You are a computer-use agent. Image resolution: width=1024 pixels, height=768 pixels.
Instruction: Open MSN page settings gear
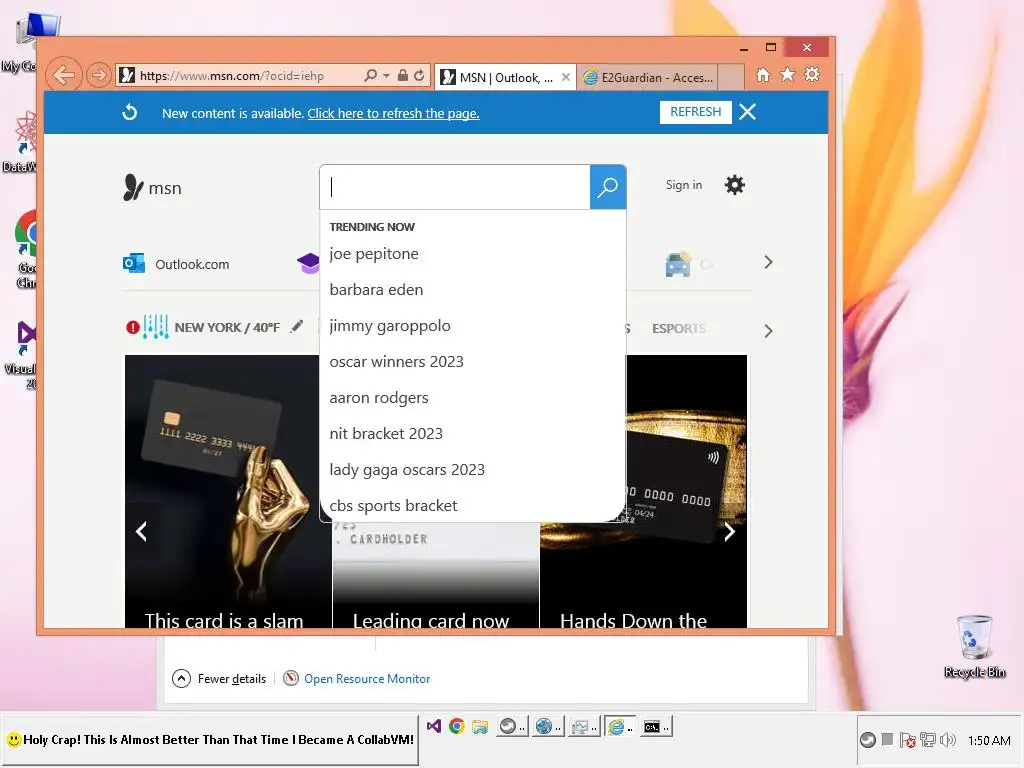(x=735, y=185)
